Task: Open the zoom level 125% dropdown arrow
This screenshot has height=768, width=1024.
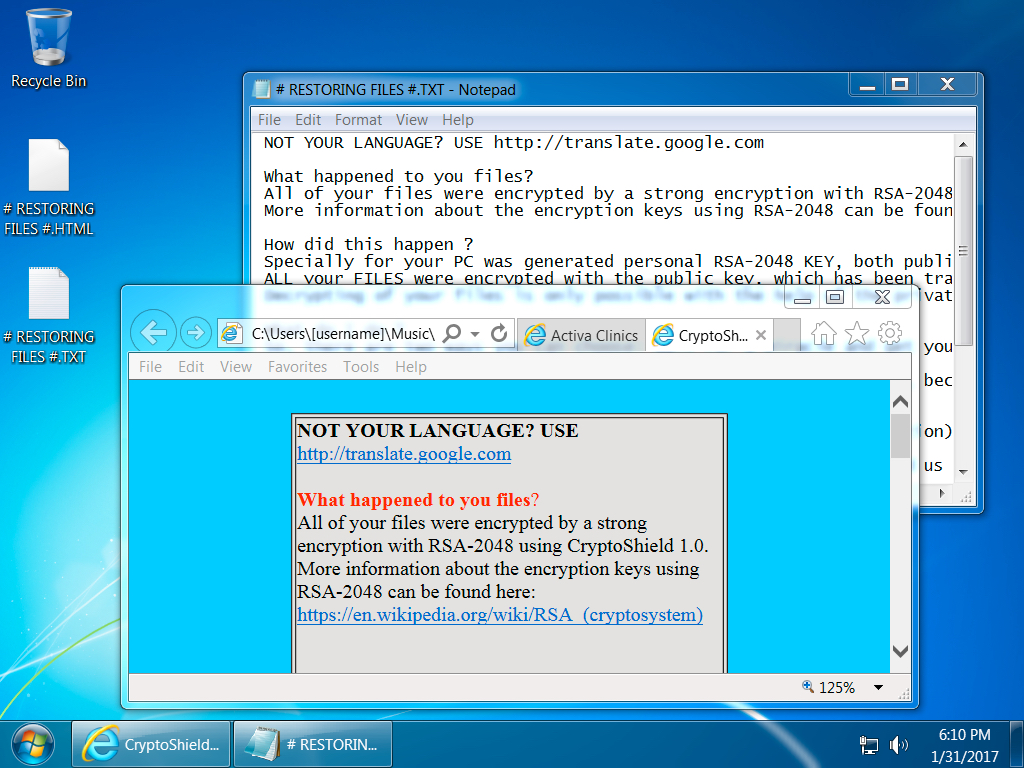Action: pyautogui.click(x=878, y=687)
